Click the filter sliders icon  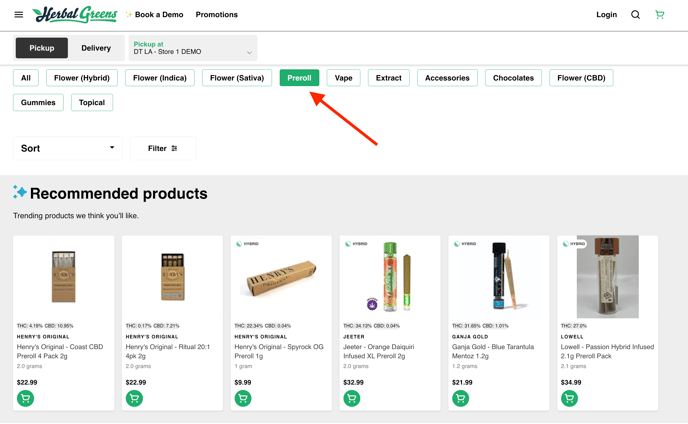click(x=174, y=148)
